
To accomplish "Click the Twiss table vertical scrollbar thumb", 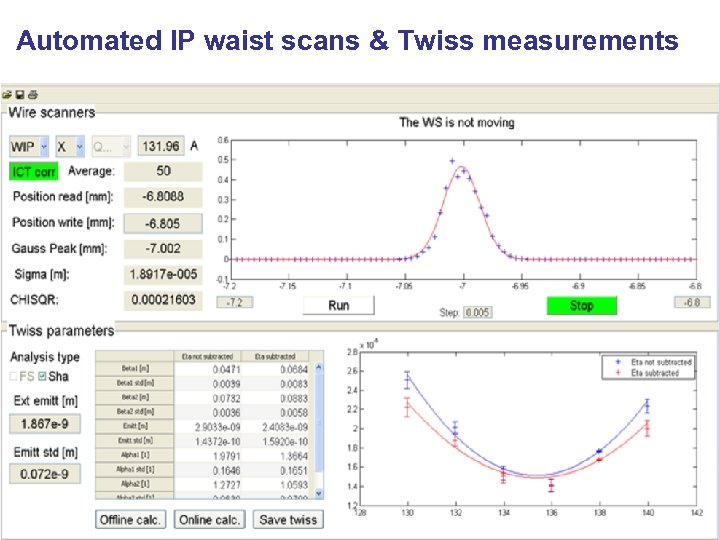I will click(x=319, y=422).
